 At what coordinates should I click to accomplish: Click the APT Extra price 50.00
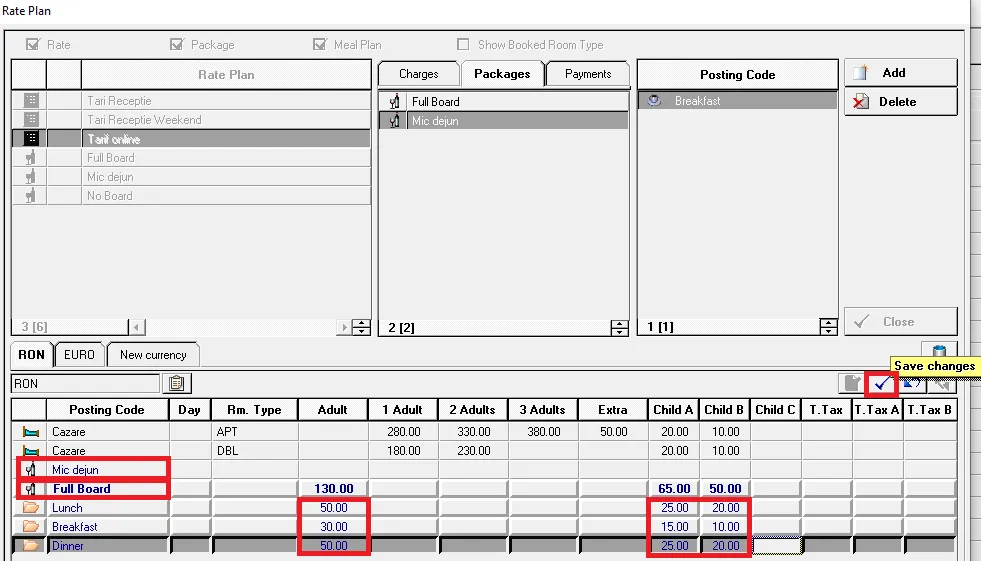[613, 432]
